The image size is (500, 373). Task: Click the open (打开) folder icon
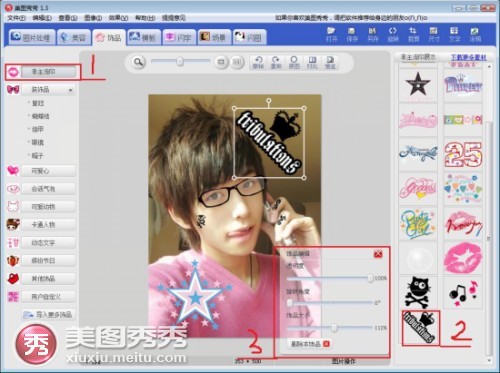(x=331, y=34)
